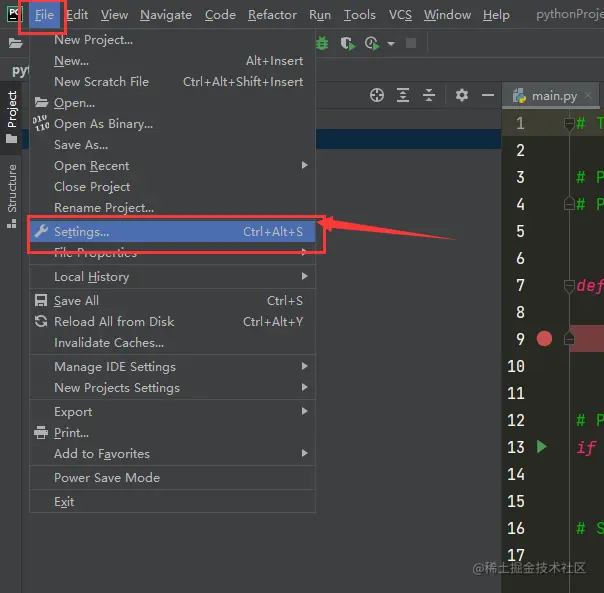Toggle the fold marker on line 1
Image resolution: width=604 pixels, height=593 pixels.
point(569,124)
